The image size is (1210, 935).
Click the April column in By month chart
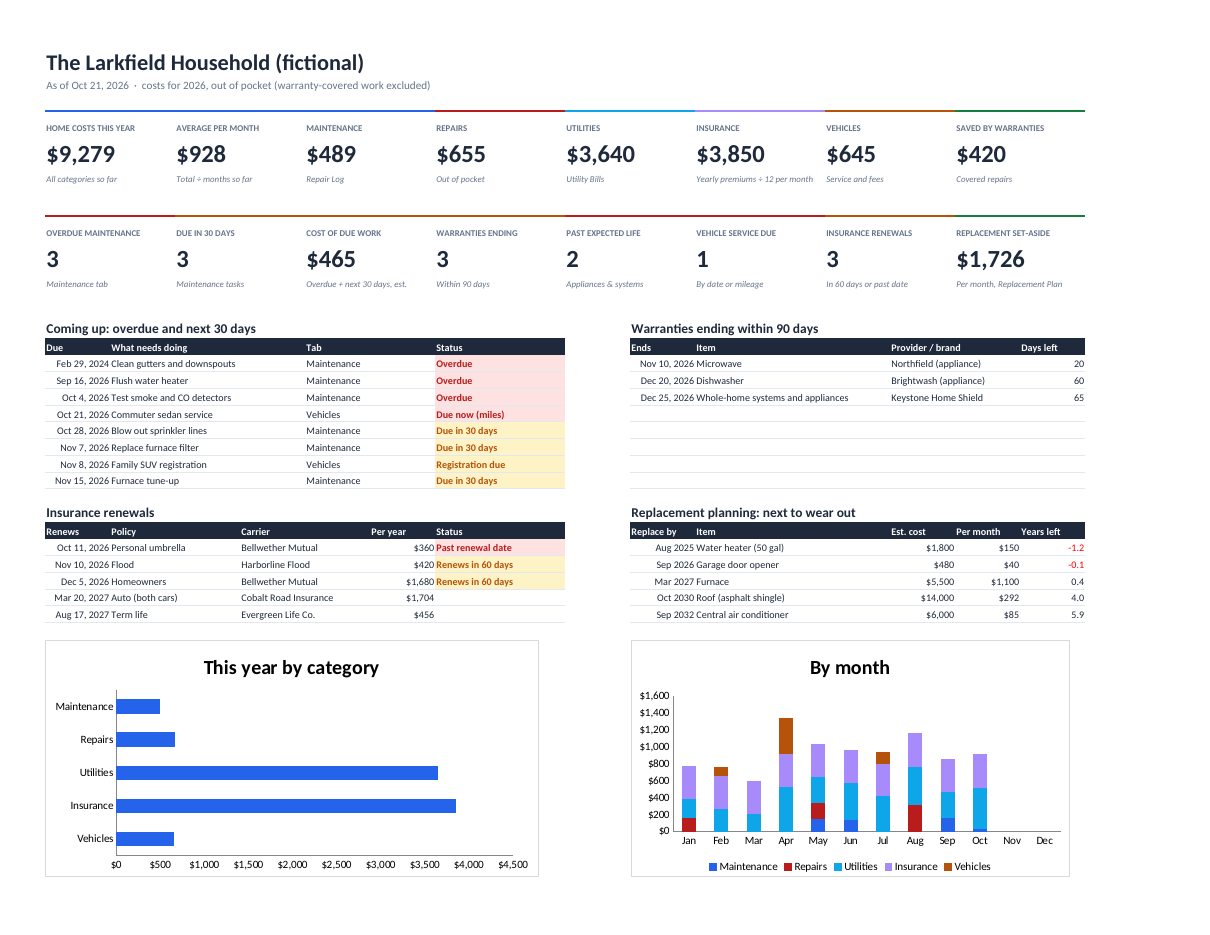coord(786,774)
